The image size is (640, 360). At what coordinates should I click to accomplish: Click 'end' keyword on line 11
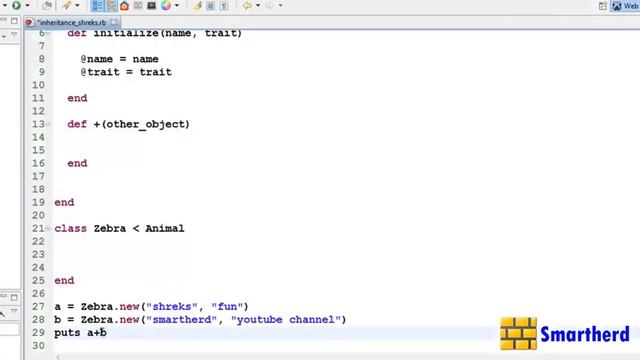[x=77, y=98]
